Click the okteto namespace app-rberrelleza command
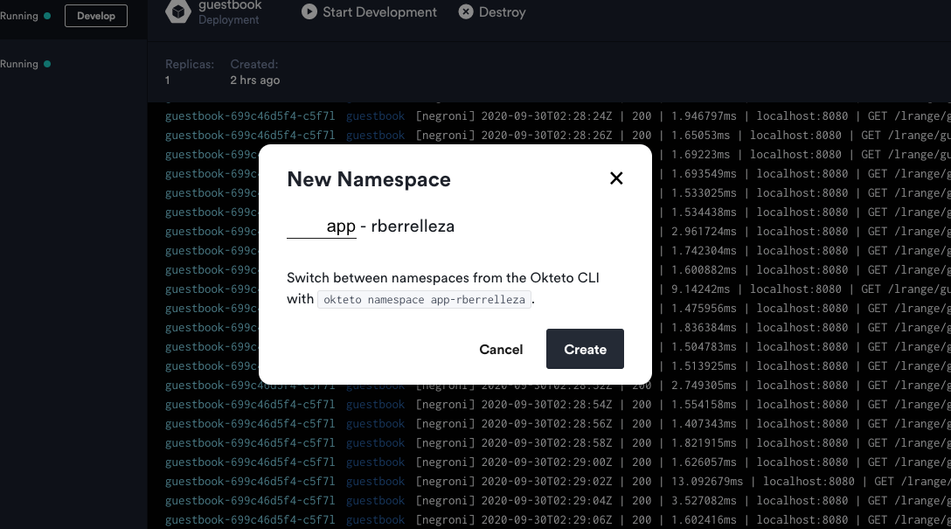This screenshot has height=529, width=951. 424,299
